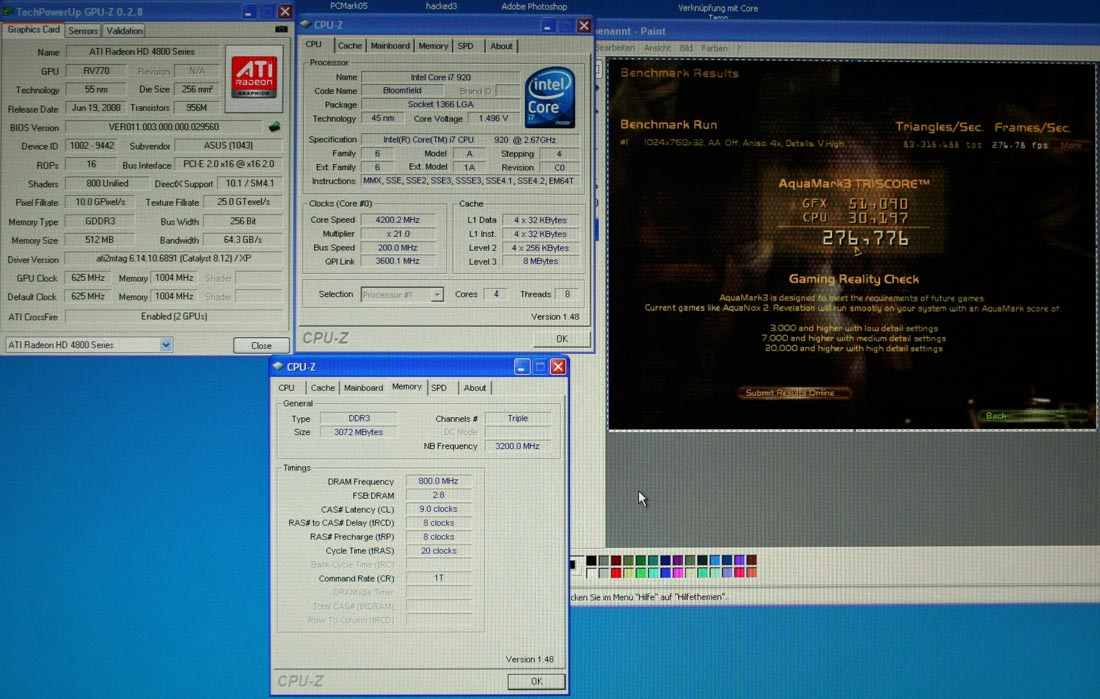Screen dimensions: 1100x699
Task: Pick the black swatch in Paint palette
Action: pyautogui.click(x=591, y=560)
